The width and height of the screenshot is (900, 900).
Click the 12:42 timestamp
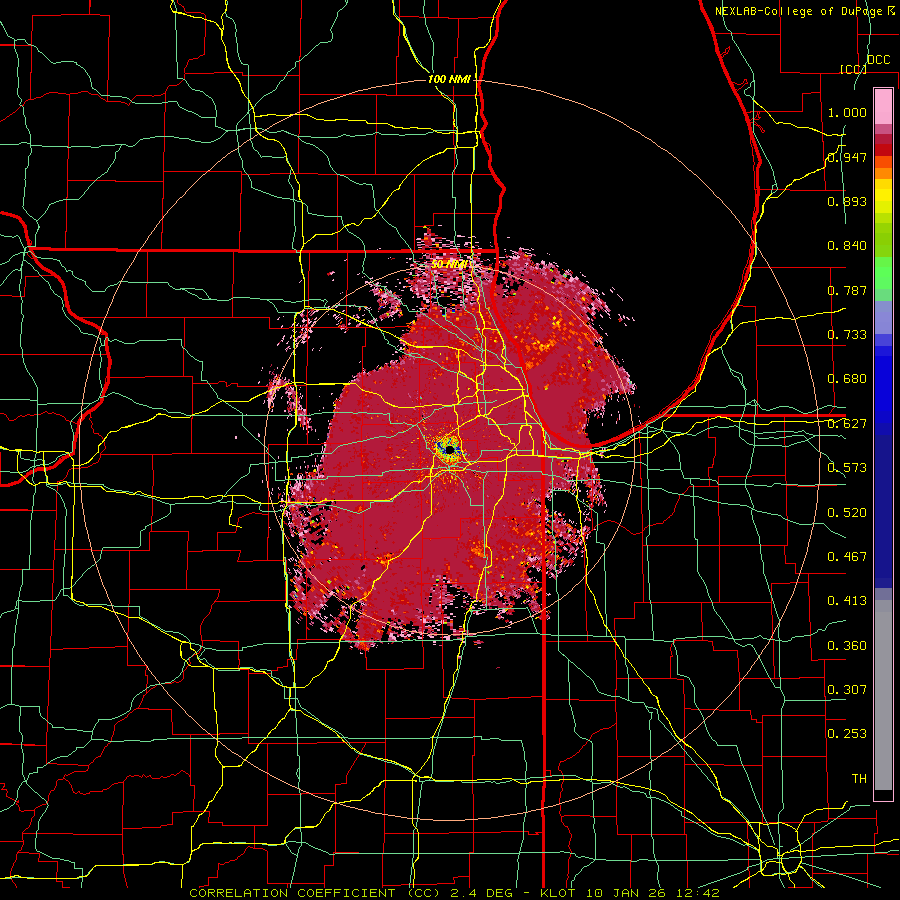click(696, 893)
